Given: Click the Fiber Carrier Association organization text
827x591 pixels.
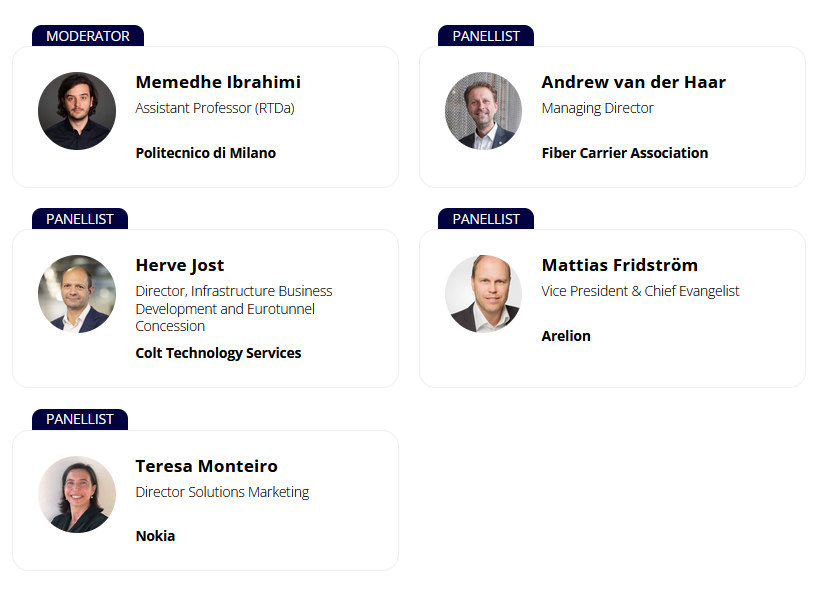Looking at the screenshot, I should click(x=624, y=153).
